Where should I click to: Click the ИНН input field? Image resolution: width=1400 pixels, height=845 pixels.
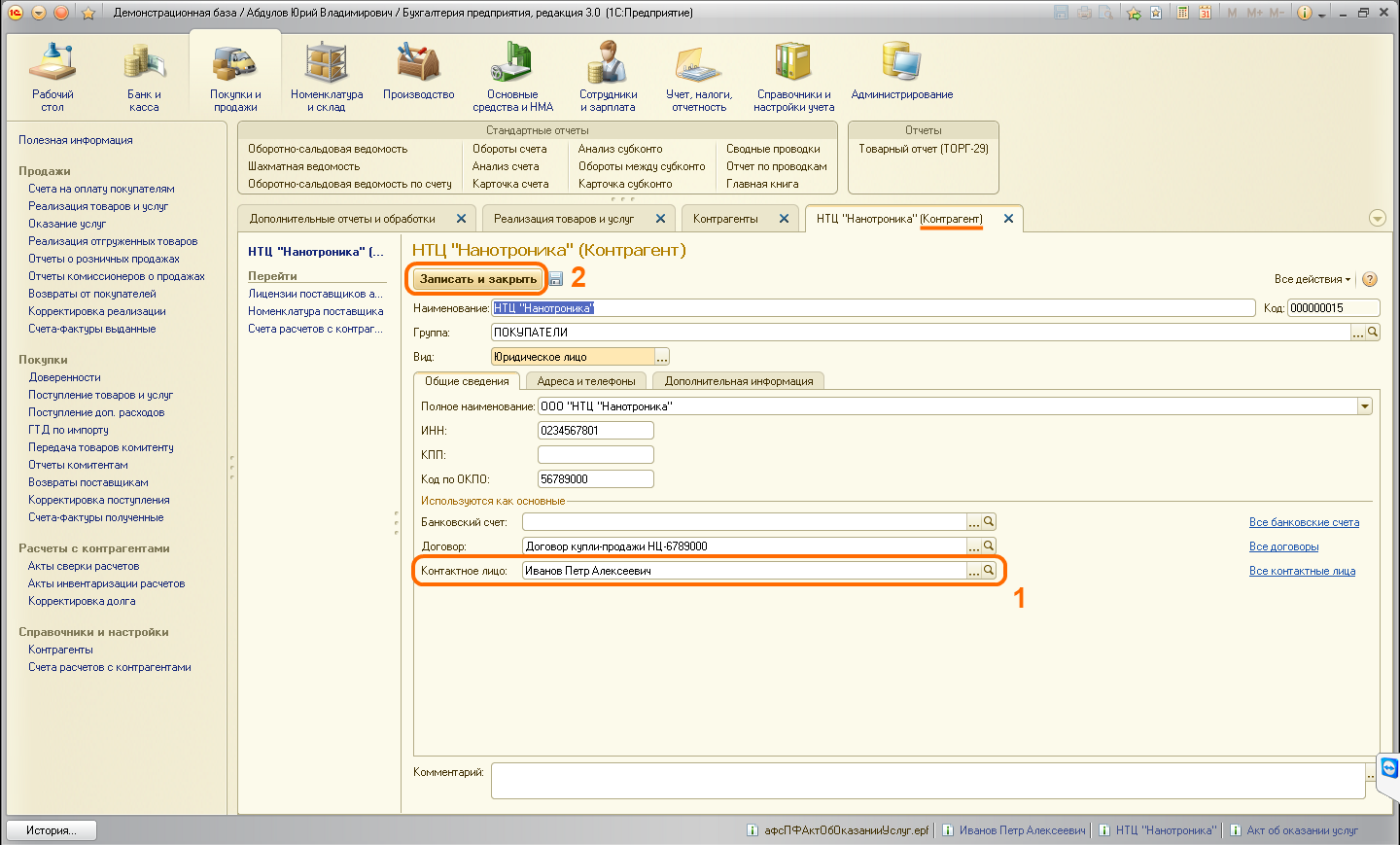(596, 431)
